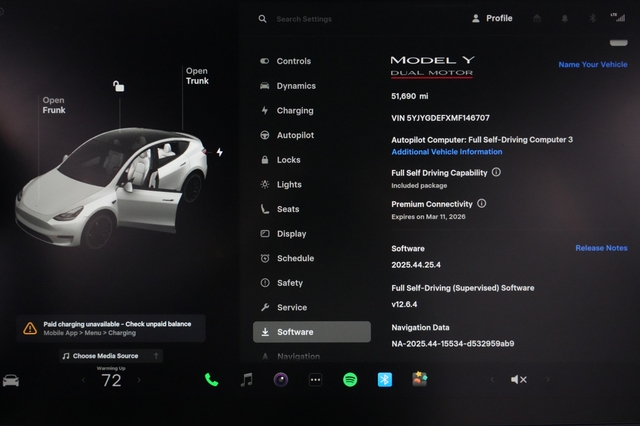The image size is (640, 426).
Task: Lower cabin temperature left arrow
Action: click(x=83, y=380)
